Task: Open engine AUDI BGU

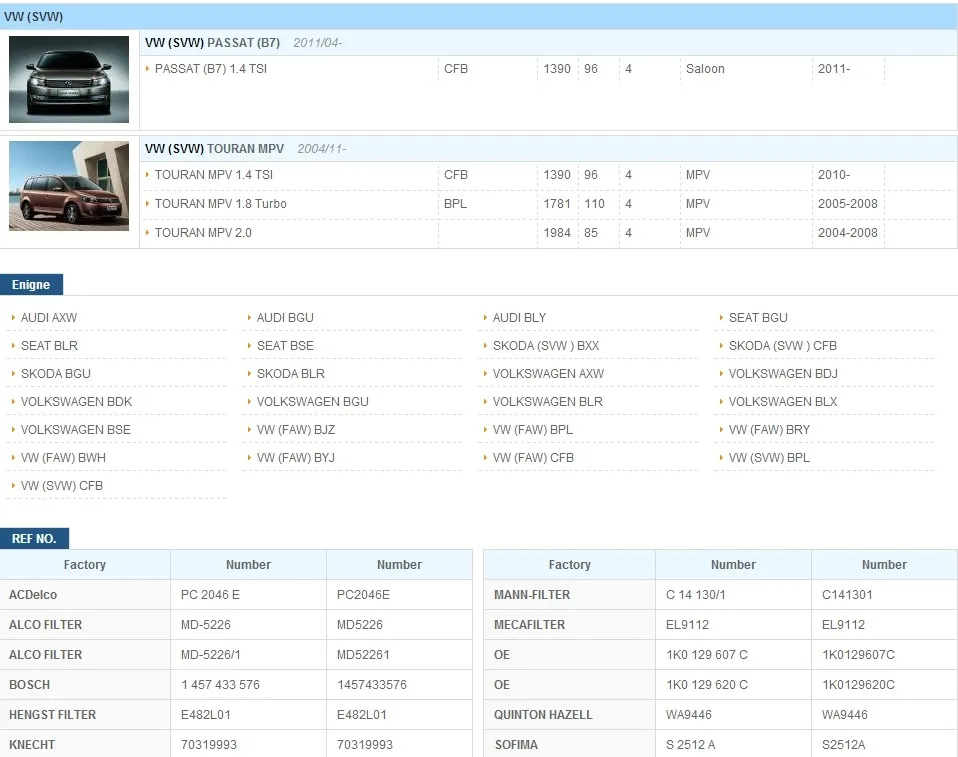Action: pyautogui.click(x=285, y=318)
